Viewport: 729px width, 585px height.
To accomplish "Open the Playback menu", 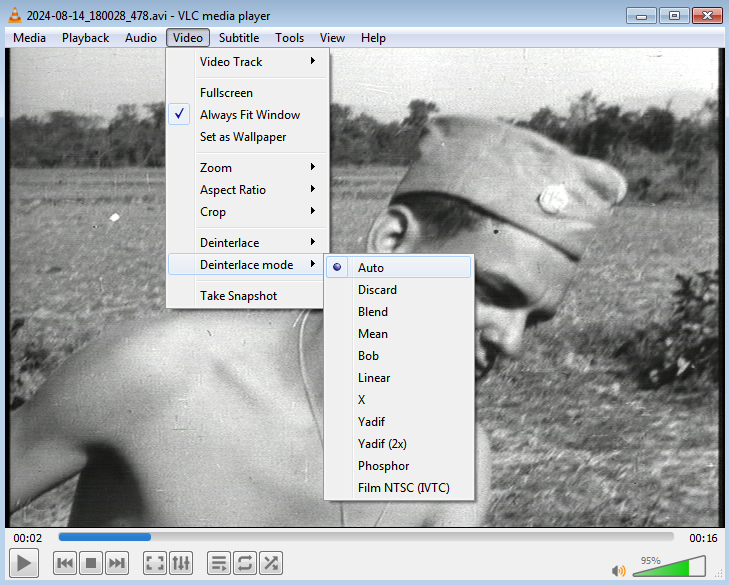I will click(x=86, y=38).
